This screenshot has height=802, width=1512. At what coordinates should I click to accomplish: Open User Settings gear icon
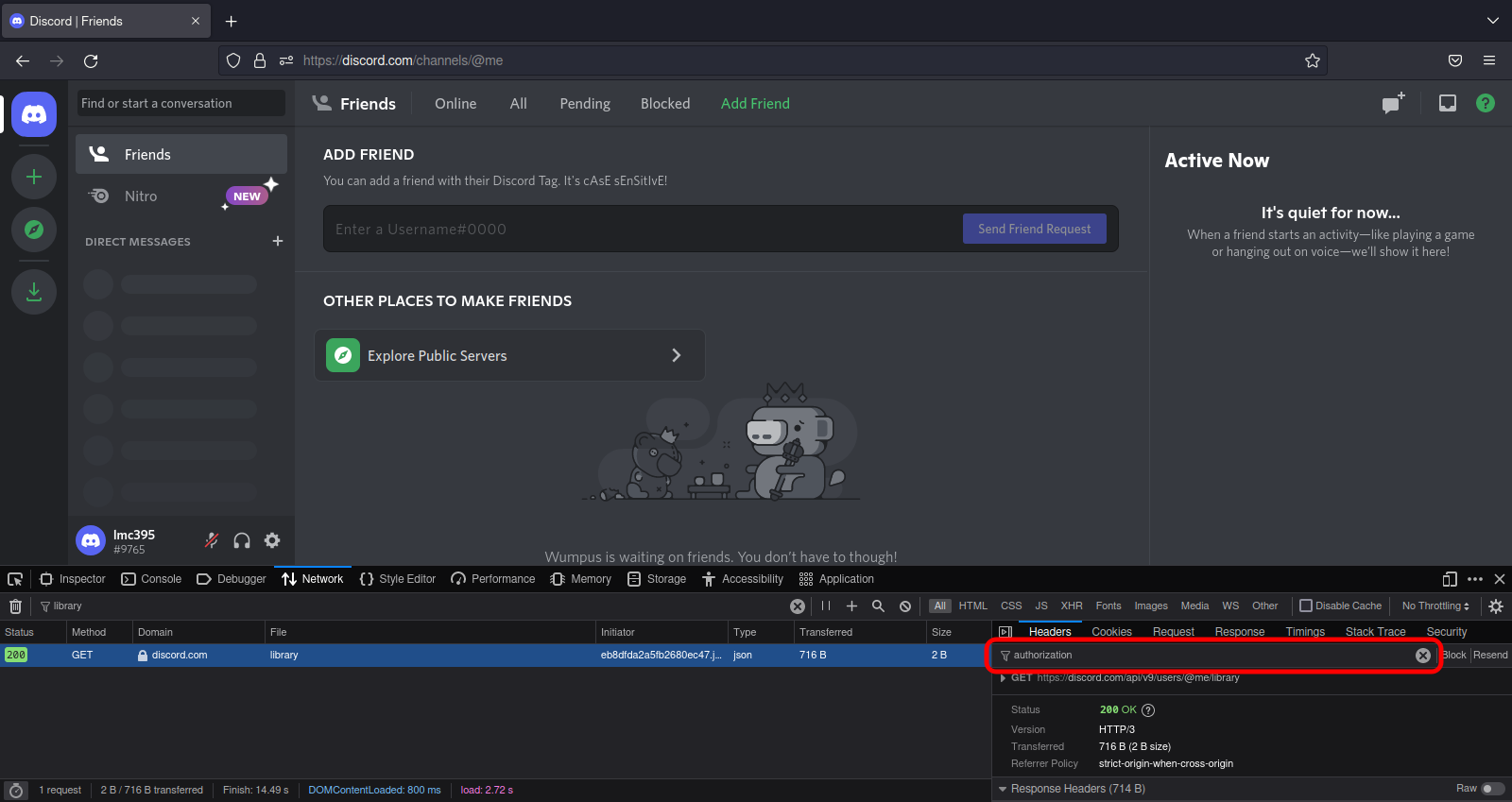coord(272,540)
